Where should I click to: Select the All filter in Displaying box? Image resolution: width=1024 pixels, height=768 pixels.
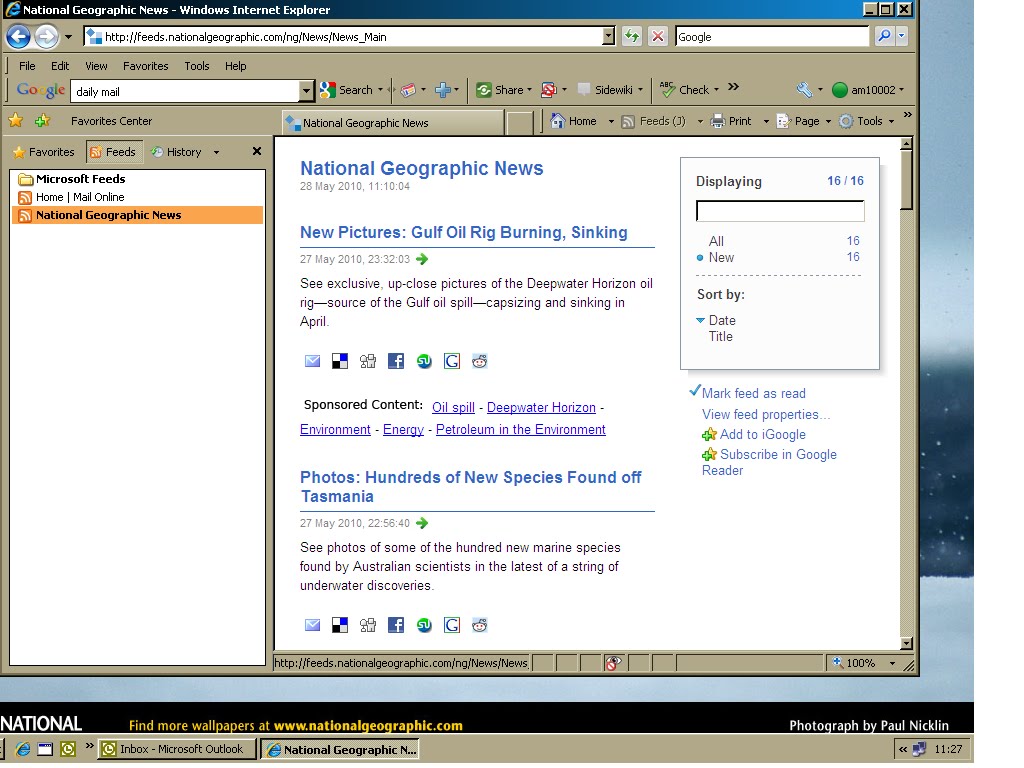[x=716, y=241]
